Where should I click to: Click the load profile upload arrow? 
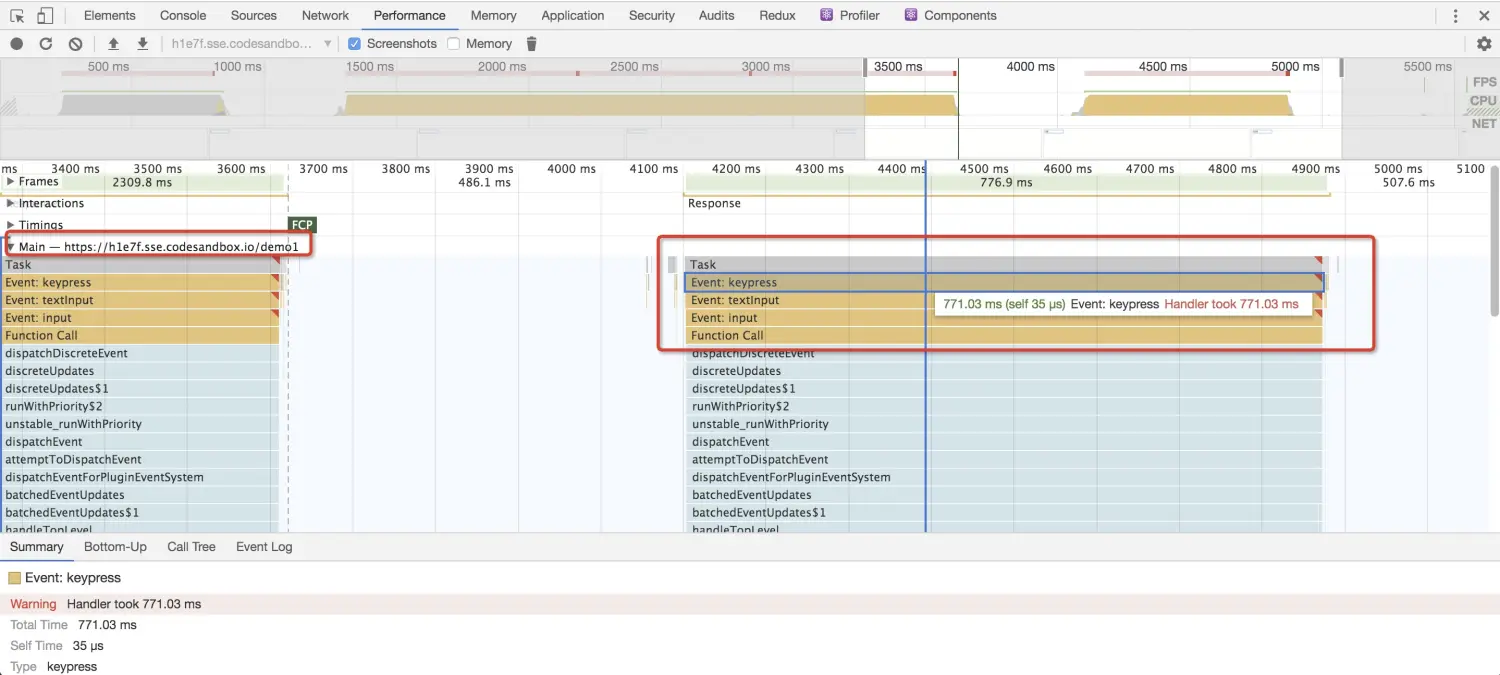pos(113,44)
